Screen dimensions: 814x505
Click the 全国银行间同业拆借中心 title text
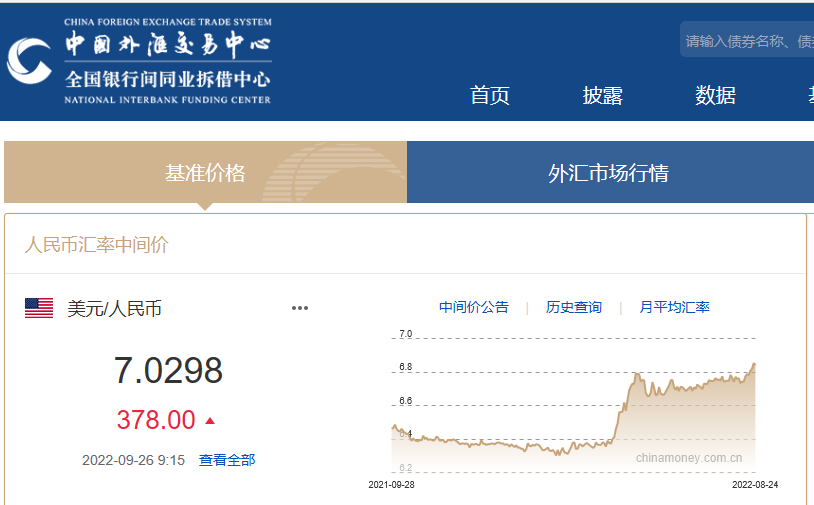click(168, 79)
